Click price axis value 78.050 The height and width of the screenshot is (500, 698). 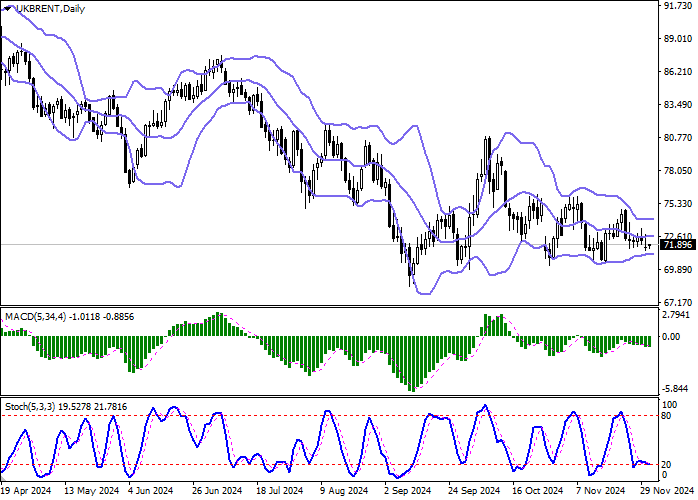pyautogui.click(x=678, y=171)
